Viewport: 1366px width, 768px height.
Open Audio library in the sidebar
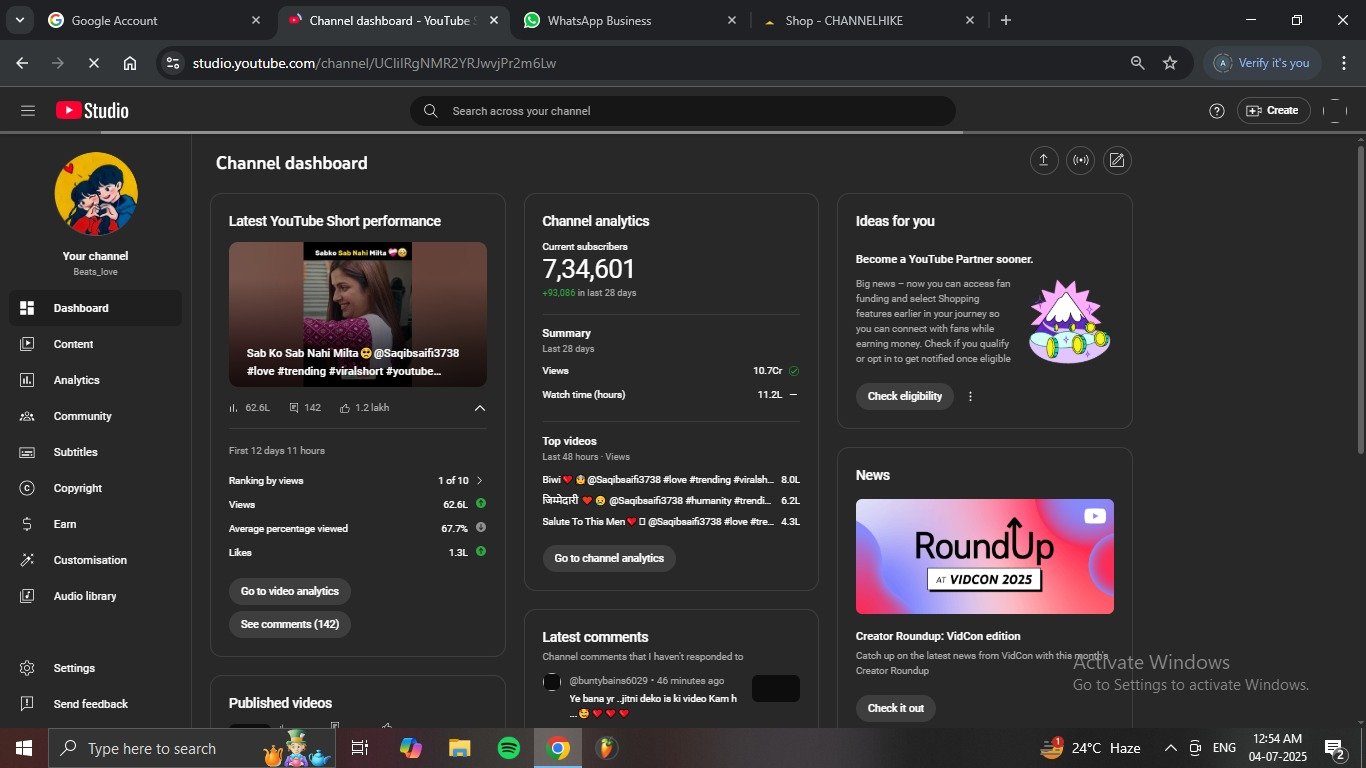[95, 596]
